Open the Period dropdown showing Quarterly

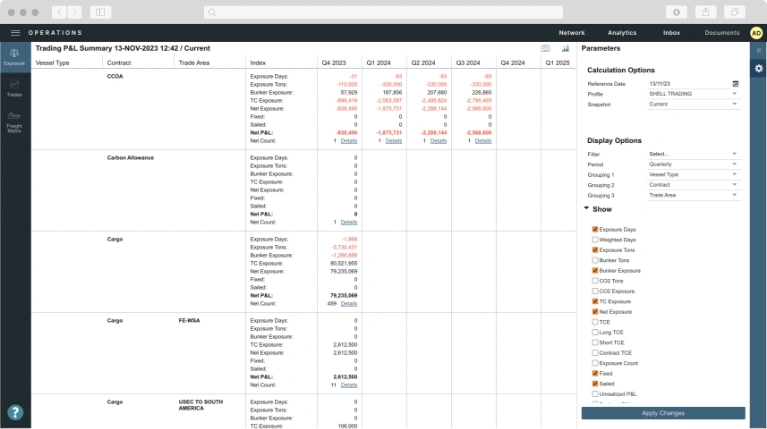pyautogui.click(x=693, y=164)
